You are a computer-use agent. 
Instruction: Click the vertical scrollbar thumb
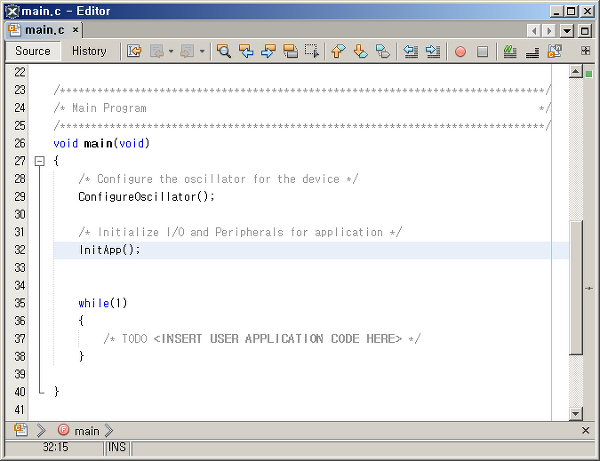(x=576, y=288)
